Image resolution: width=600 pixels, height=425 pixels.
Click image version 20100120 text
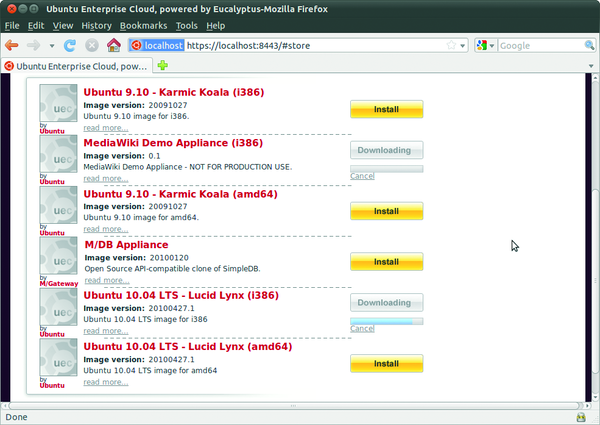point(137,258)
